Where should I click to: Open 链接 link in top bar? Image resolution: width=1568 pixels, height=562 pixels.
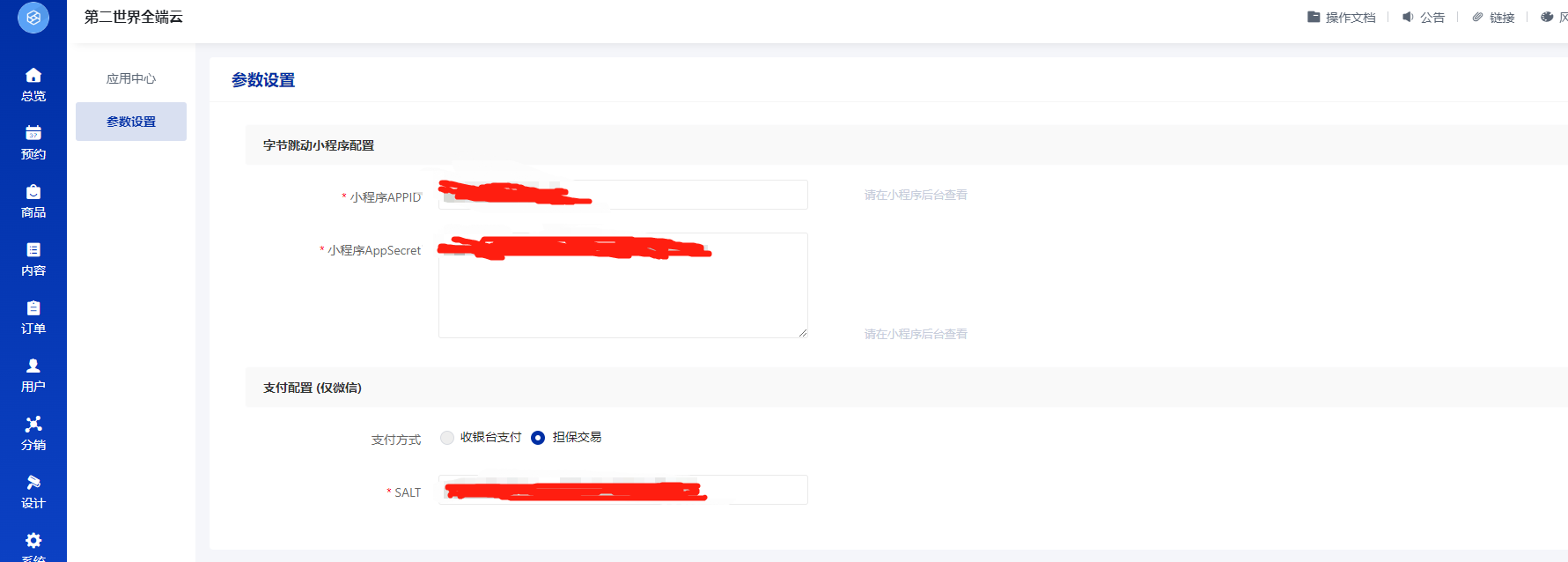(1493, 18)
